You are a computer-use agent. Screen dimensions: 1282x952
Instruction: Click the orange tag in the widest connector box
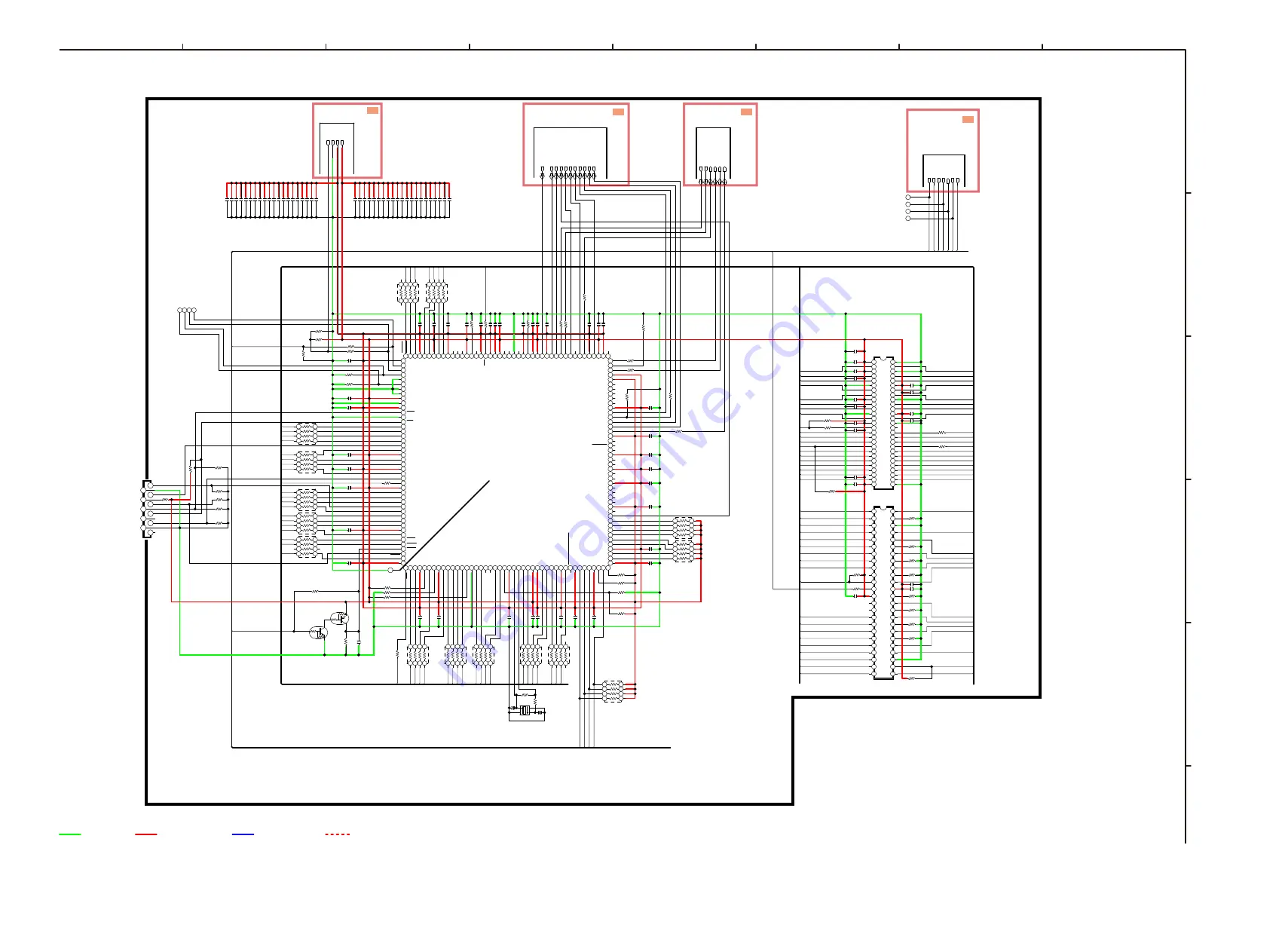pos(618,112)
